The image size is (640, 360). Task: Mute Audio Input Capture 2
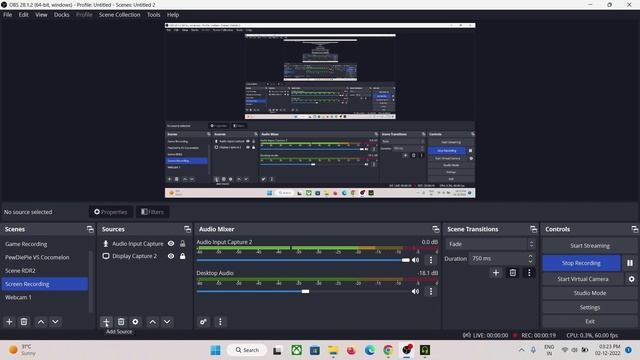(416, 260)
